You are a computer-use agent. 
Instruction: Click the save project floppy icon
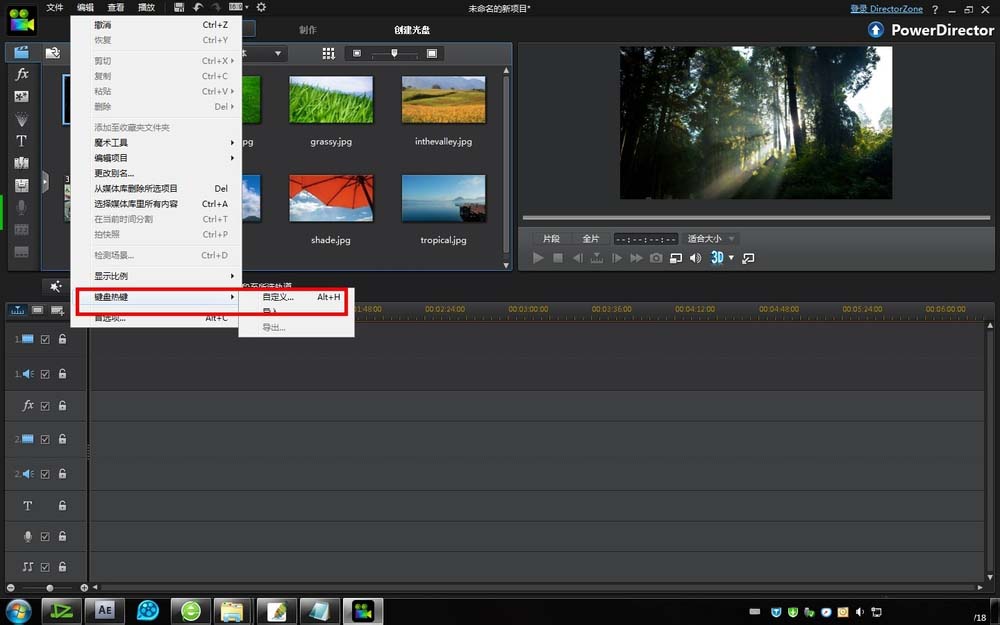[178, 8]
